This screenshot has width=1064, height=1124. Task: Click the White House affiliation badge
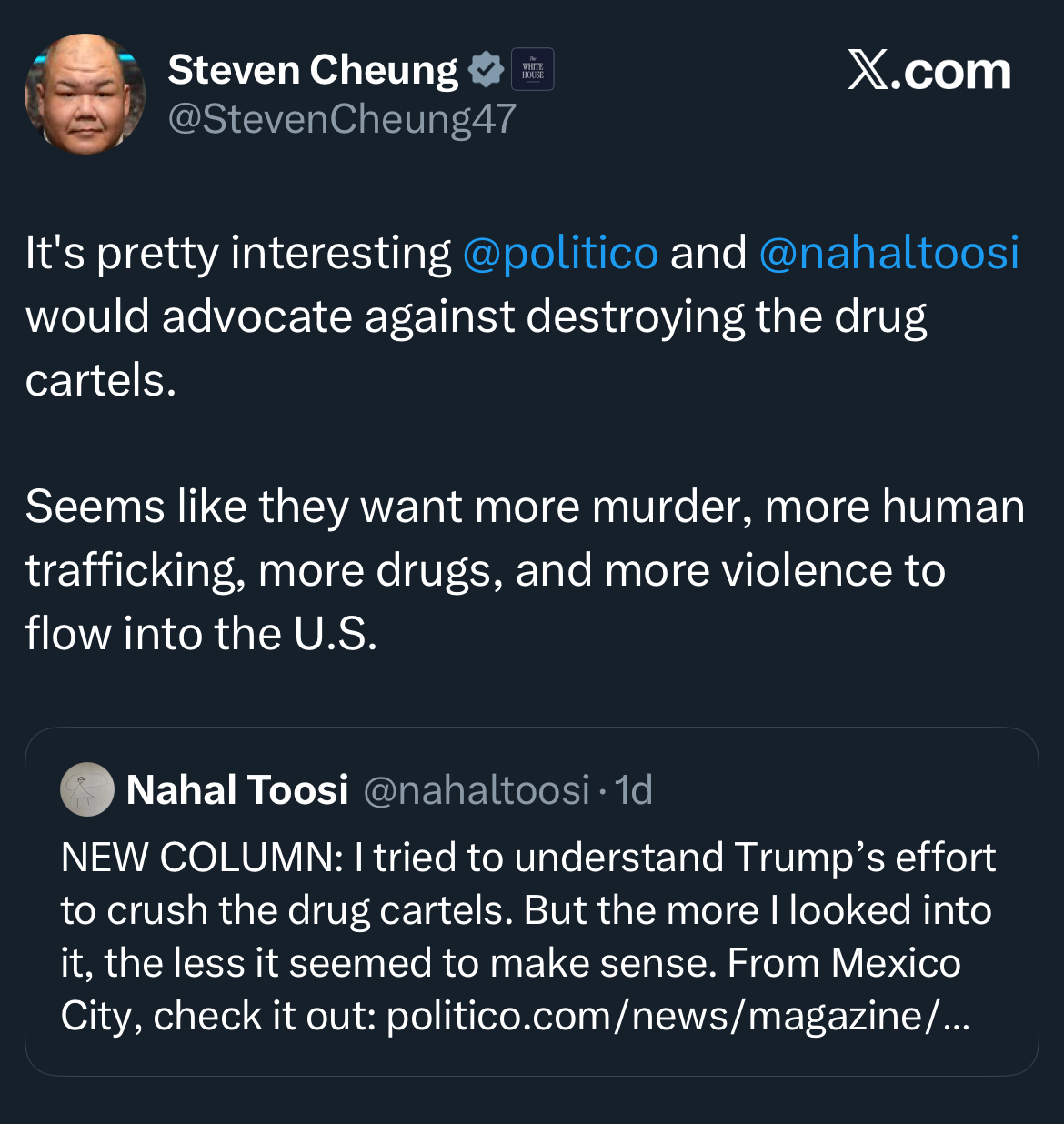pos(533,70)
